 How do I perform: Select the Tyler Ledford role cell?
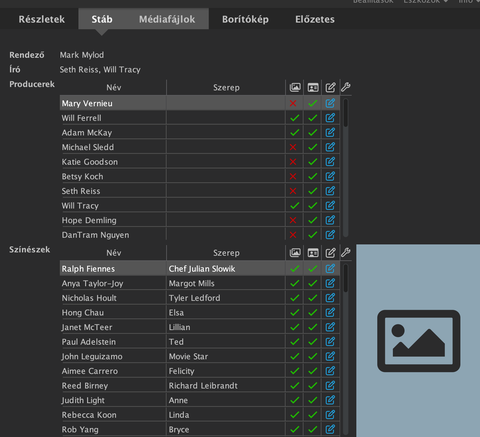click(x=226, y=298)
